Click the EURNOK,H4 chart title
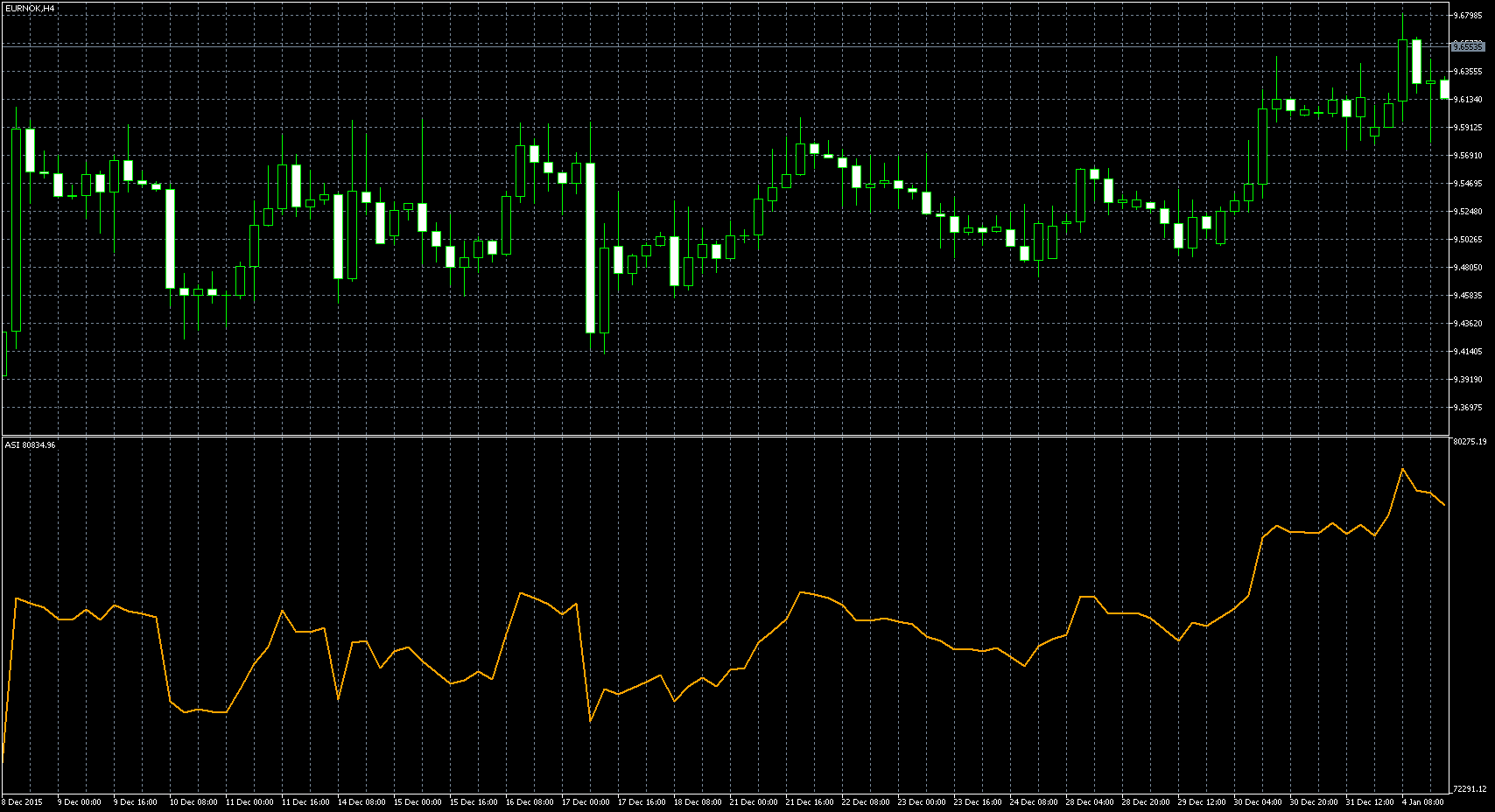The image size is (1495, 812). pyautogui.click(x=30, y=8)
